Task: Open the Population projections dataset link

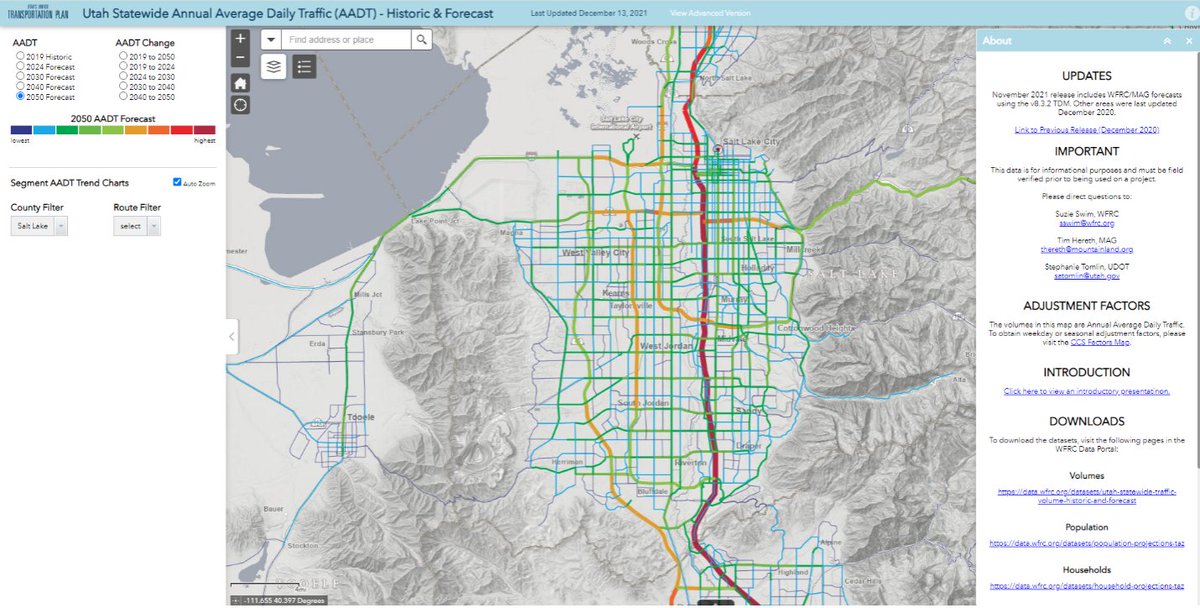Action: pyautogui.click(x=1086, y=544)
